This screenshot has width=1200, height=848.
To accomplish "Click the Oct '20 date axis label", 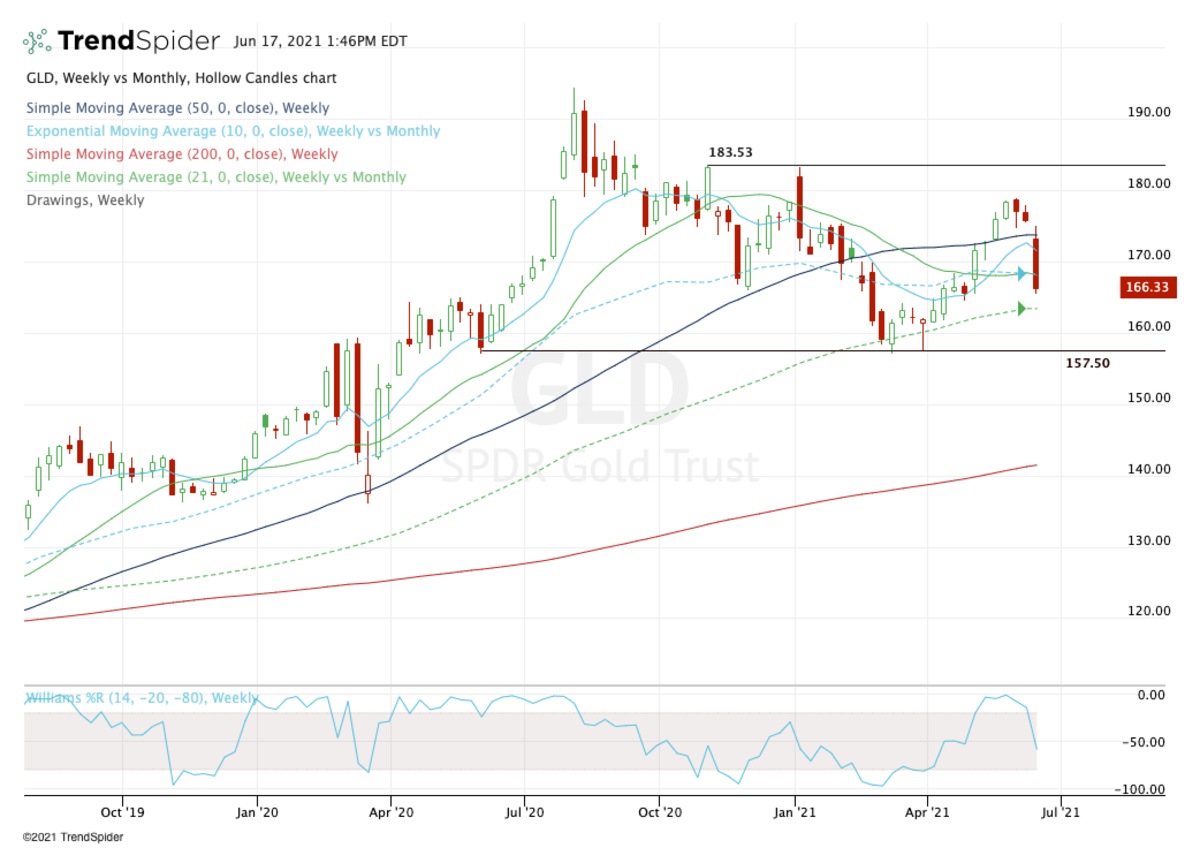I will click(x=660, y=812).
